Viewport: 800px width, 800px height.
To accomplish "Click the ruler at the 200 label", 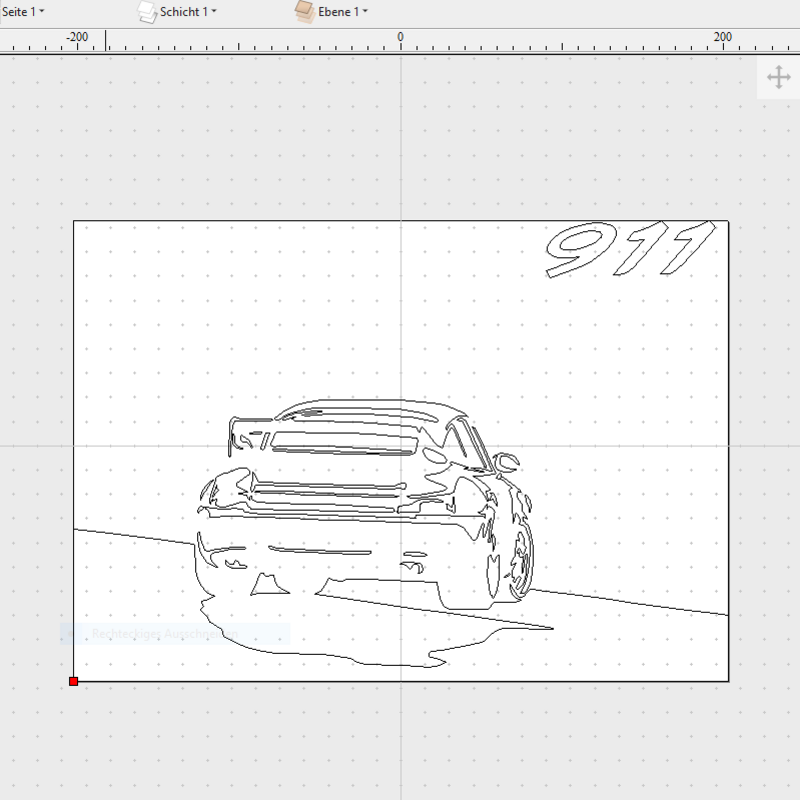I will 722,37.
